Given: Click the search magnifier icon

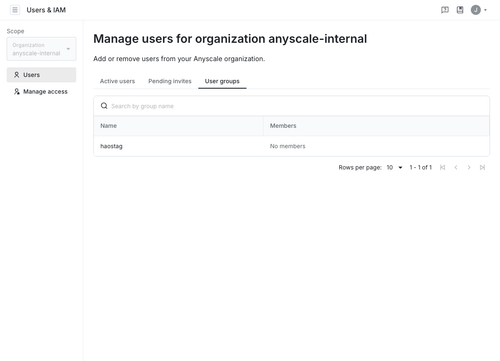Looking at the screenshot, I should 104,106.
